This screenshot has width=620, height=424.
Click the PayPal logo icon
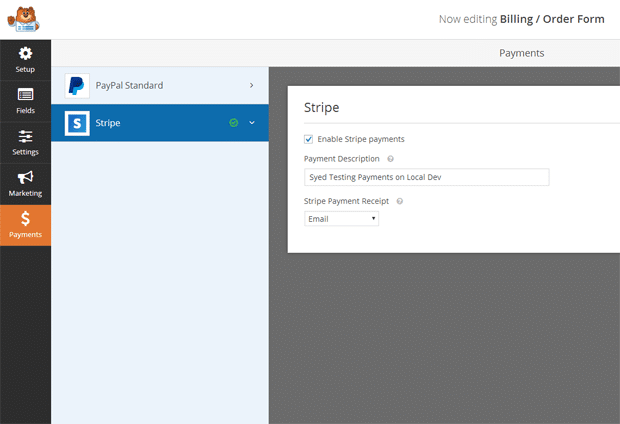pyautogui.click(x=77, y=85)
